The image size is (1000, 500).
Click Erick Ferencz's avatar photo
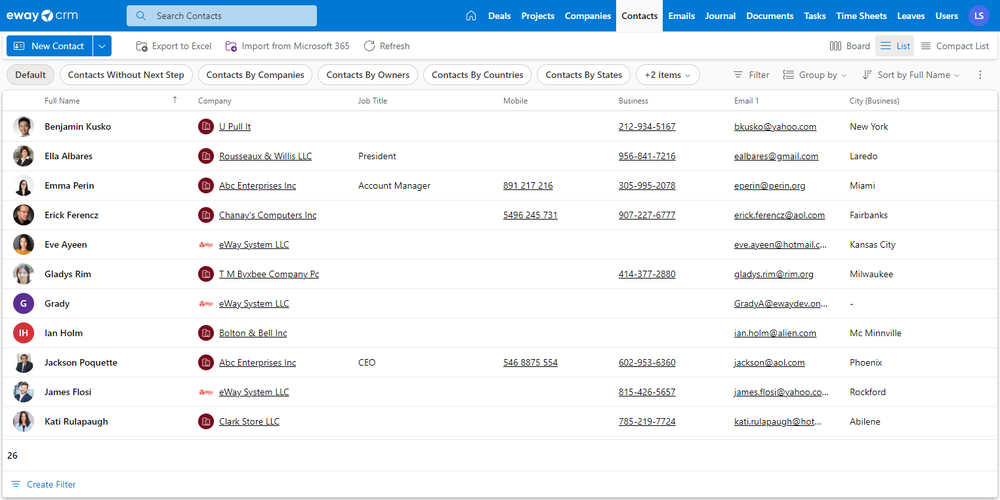click(24, 215)
